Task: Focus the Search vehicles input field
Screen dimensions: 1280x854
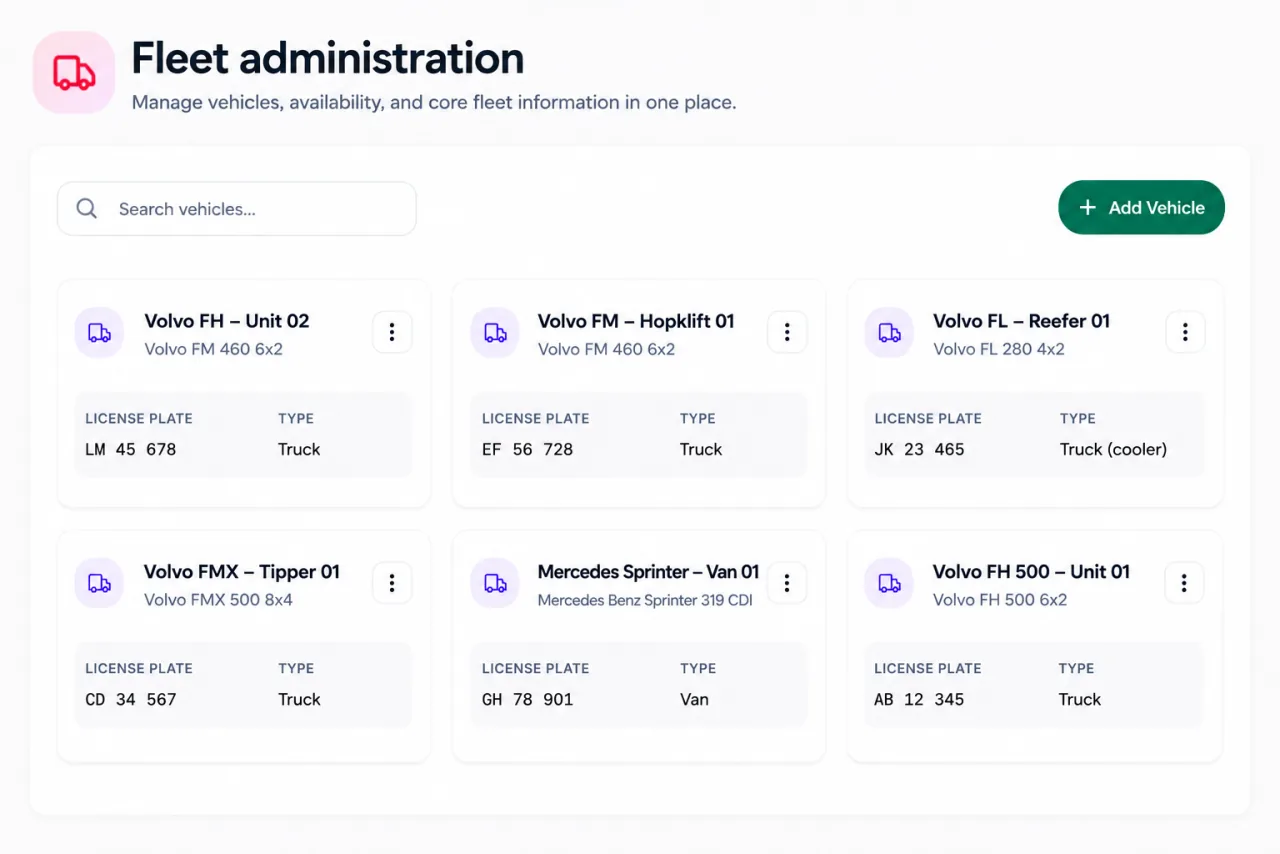Action: tap(236, 208)
